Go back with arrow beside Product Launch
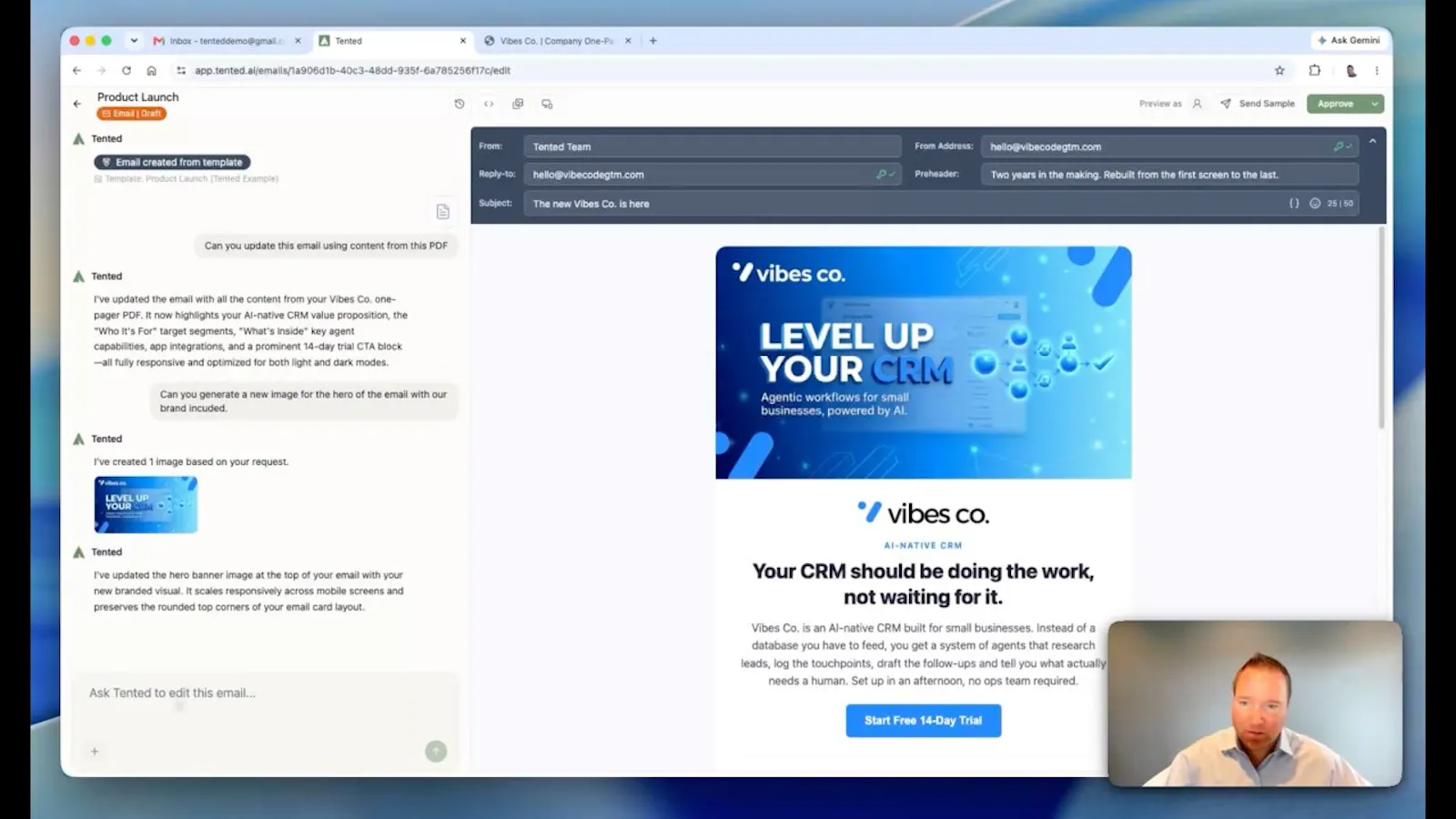 coord(77,104)
